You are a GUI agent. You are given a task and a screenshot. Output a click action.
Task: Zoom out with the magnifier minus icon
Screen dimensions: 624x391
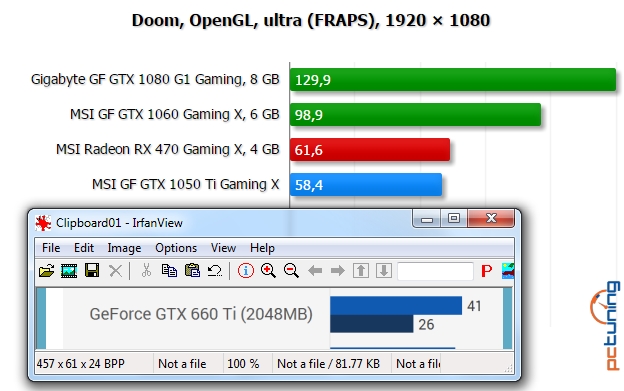(291, 271)
